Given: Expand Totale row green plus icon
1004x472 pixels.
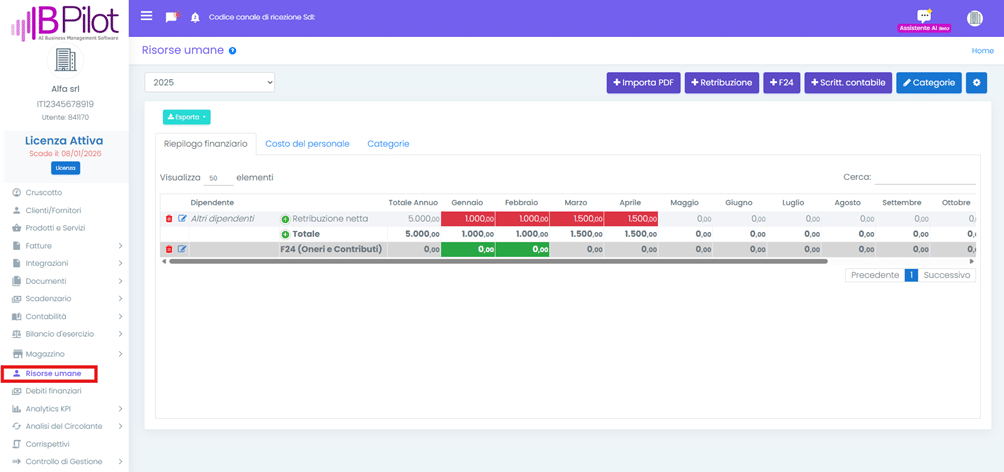Looking at the screenshot, I should click(x=286, y=234).
